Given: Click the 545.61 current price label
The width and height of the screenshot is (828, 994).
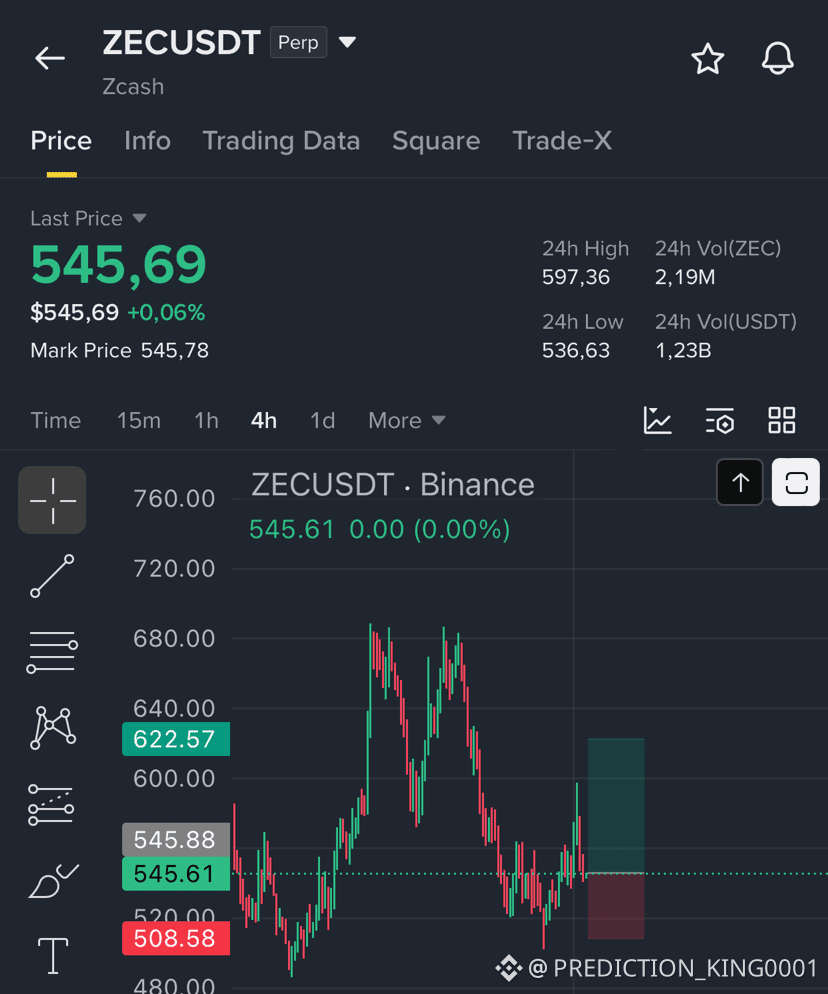Looking at the screenshot, I should [x=176, y=874].
